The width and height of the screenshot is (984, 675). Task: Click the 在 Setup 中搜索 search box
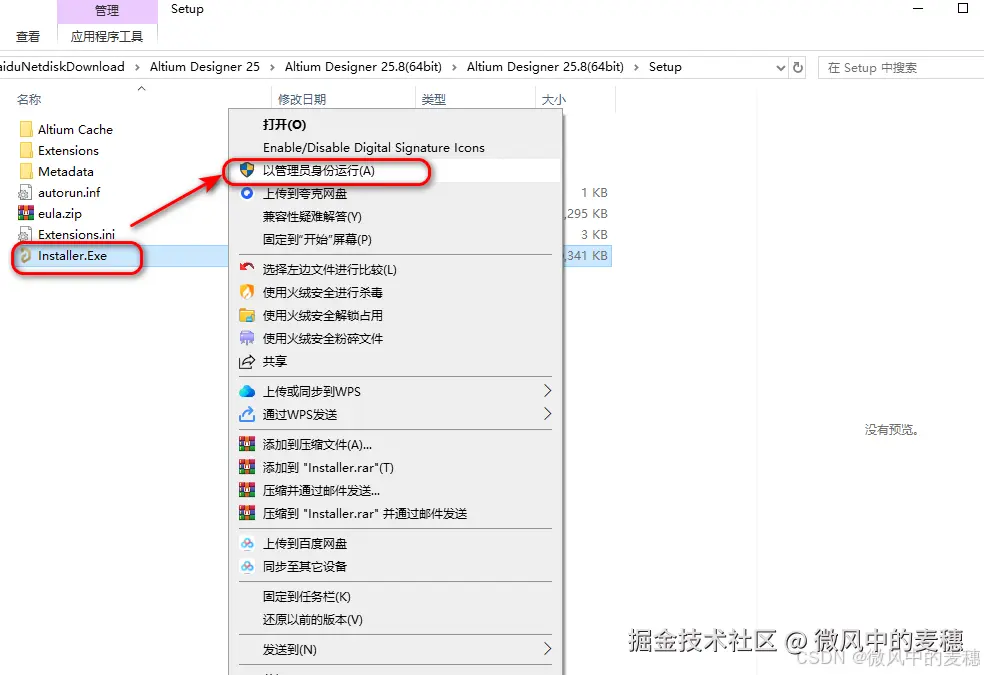click(901, 68)
